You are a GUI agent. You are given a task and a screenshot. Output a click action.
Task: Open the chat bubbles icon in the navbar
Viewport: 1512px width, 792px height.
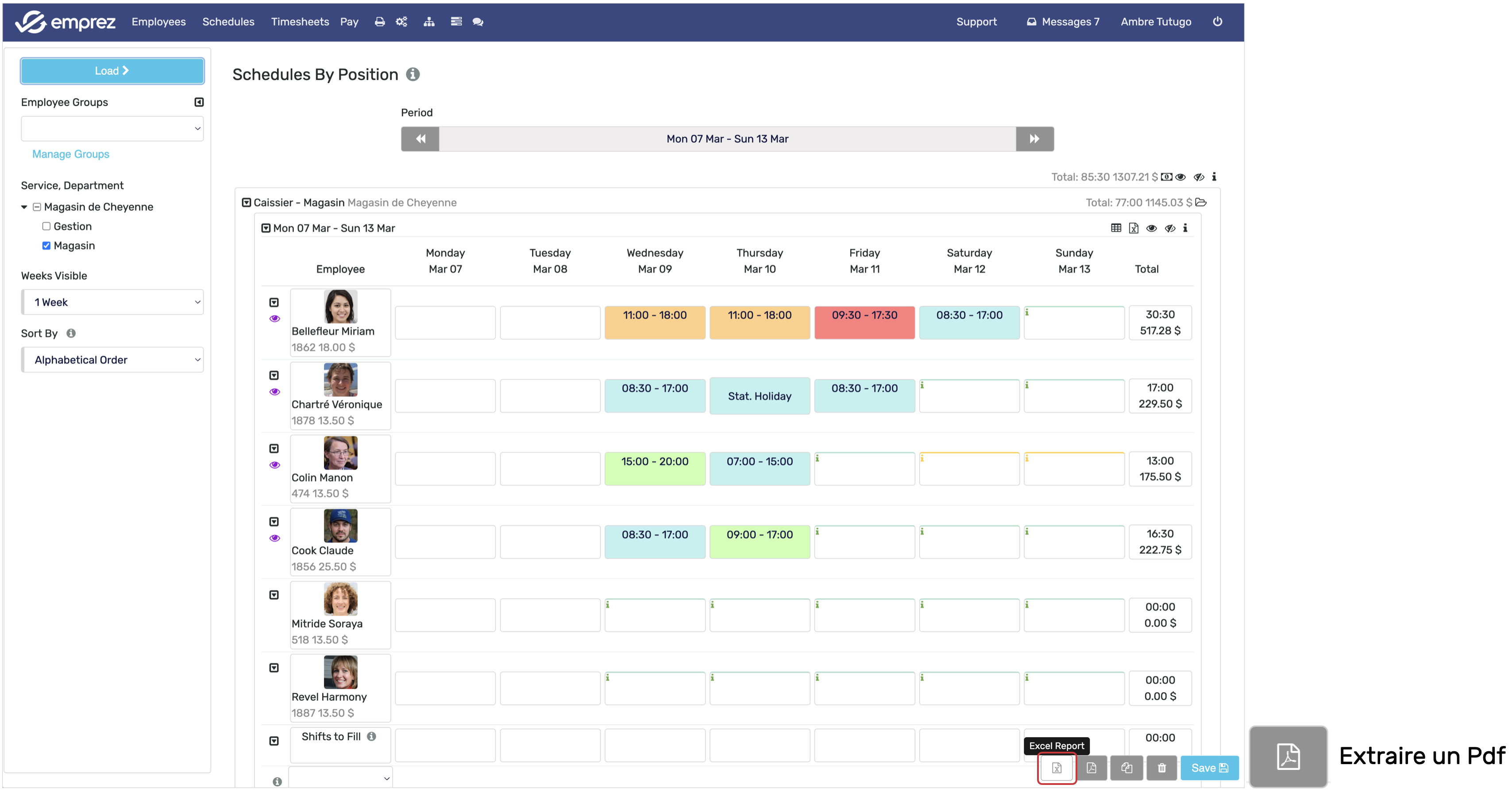click(x=478, y=22)
